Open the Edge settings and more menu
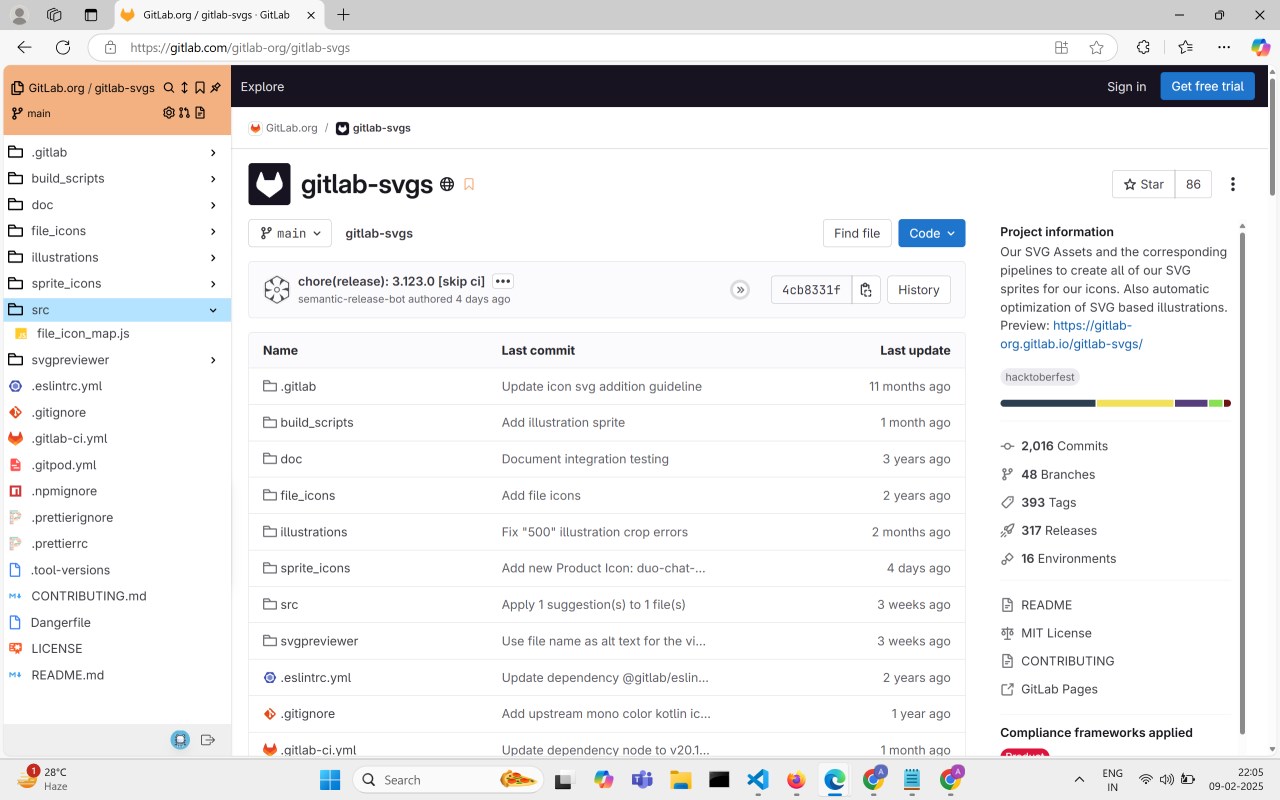 click(x=1224, y=47)
